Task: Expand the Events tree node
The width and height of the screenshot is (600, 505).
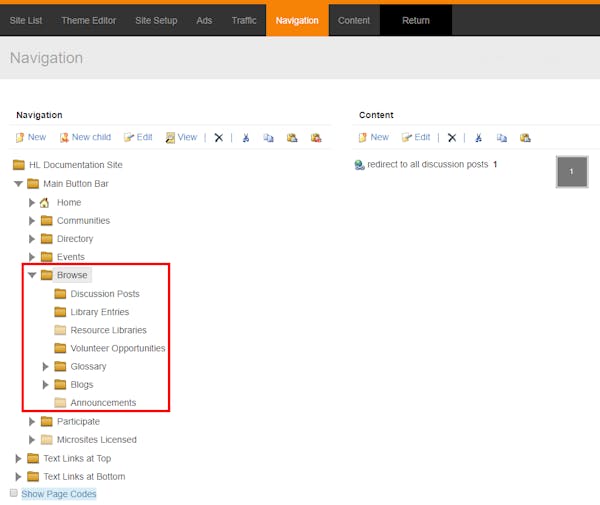Action: coord(32,257)
